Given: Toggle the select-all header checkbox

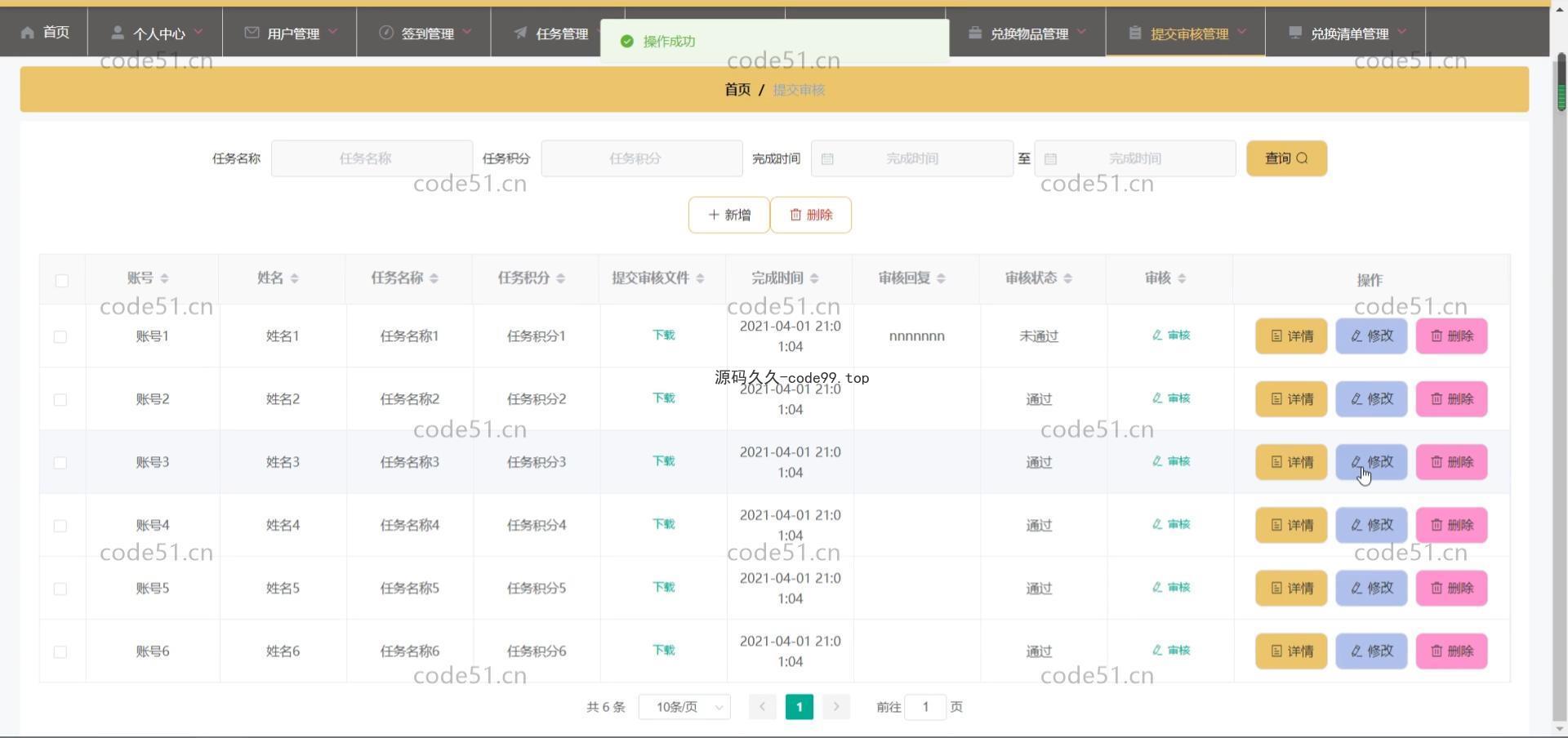Looking at the screenshot, I should [61, 280].
